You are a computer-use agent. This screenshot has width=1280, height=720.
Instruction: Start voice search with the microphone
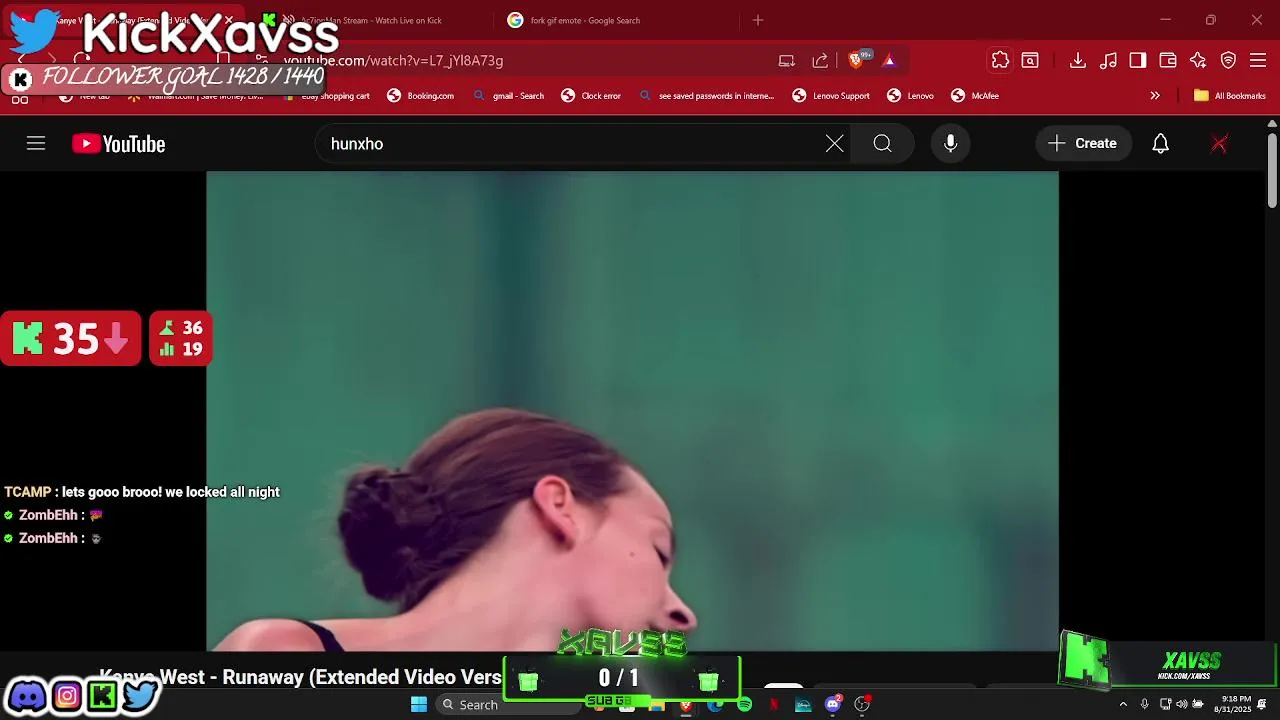coord(950,144)
